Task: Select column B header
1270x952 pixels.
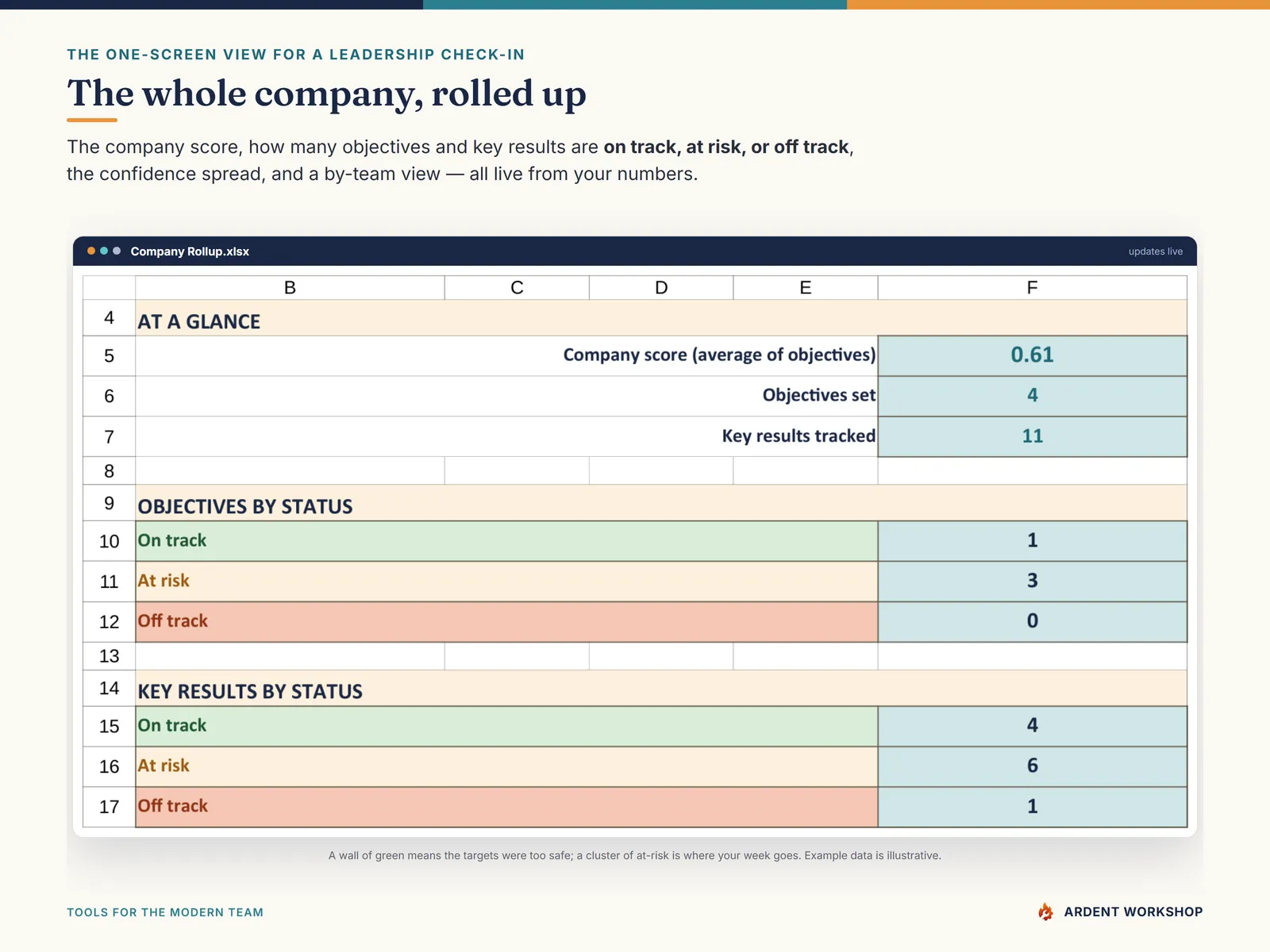Action: tap(290, 287)
